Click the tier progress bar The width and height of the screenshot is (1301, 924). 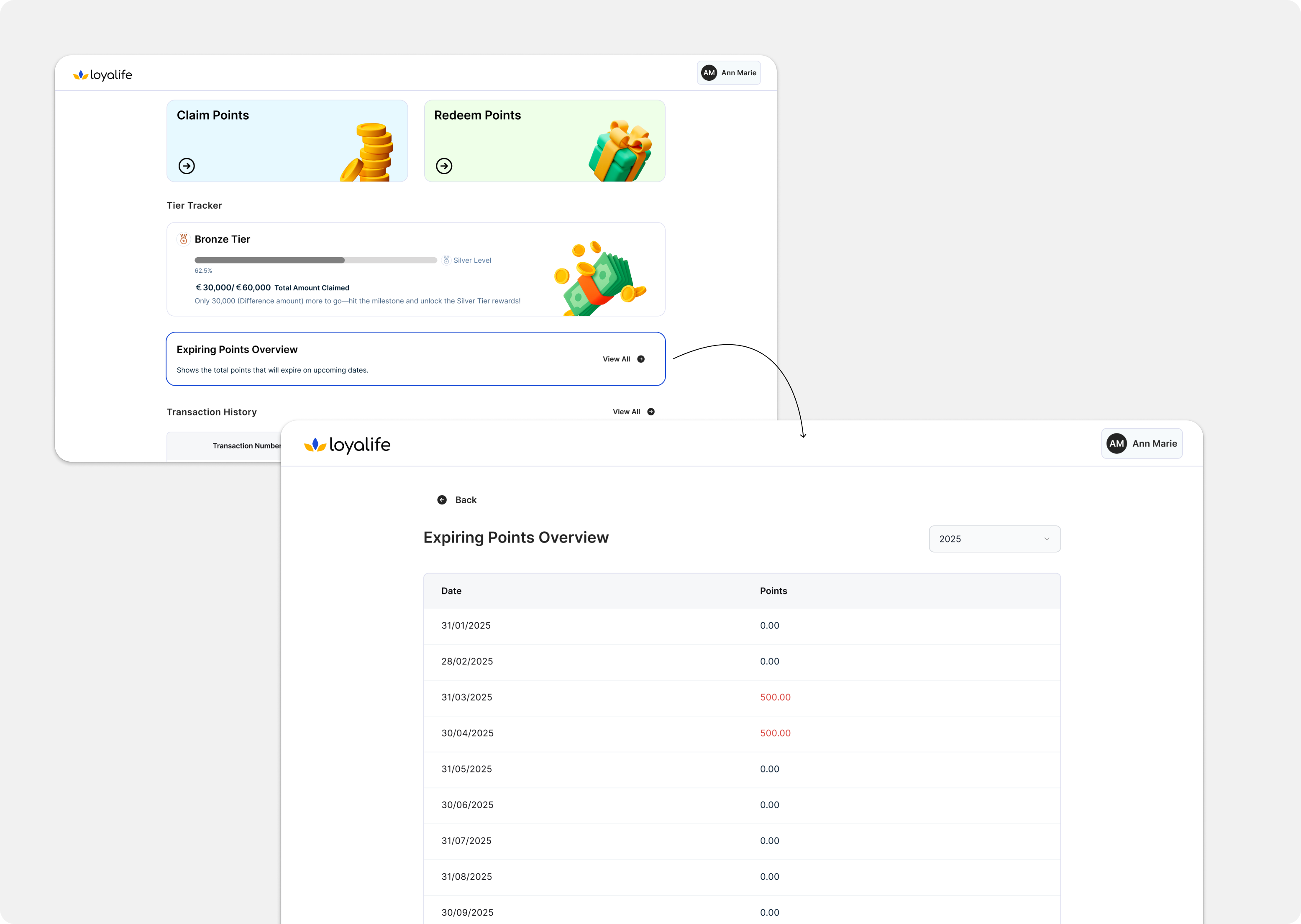[316, 260]
